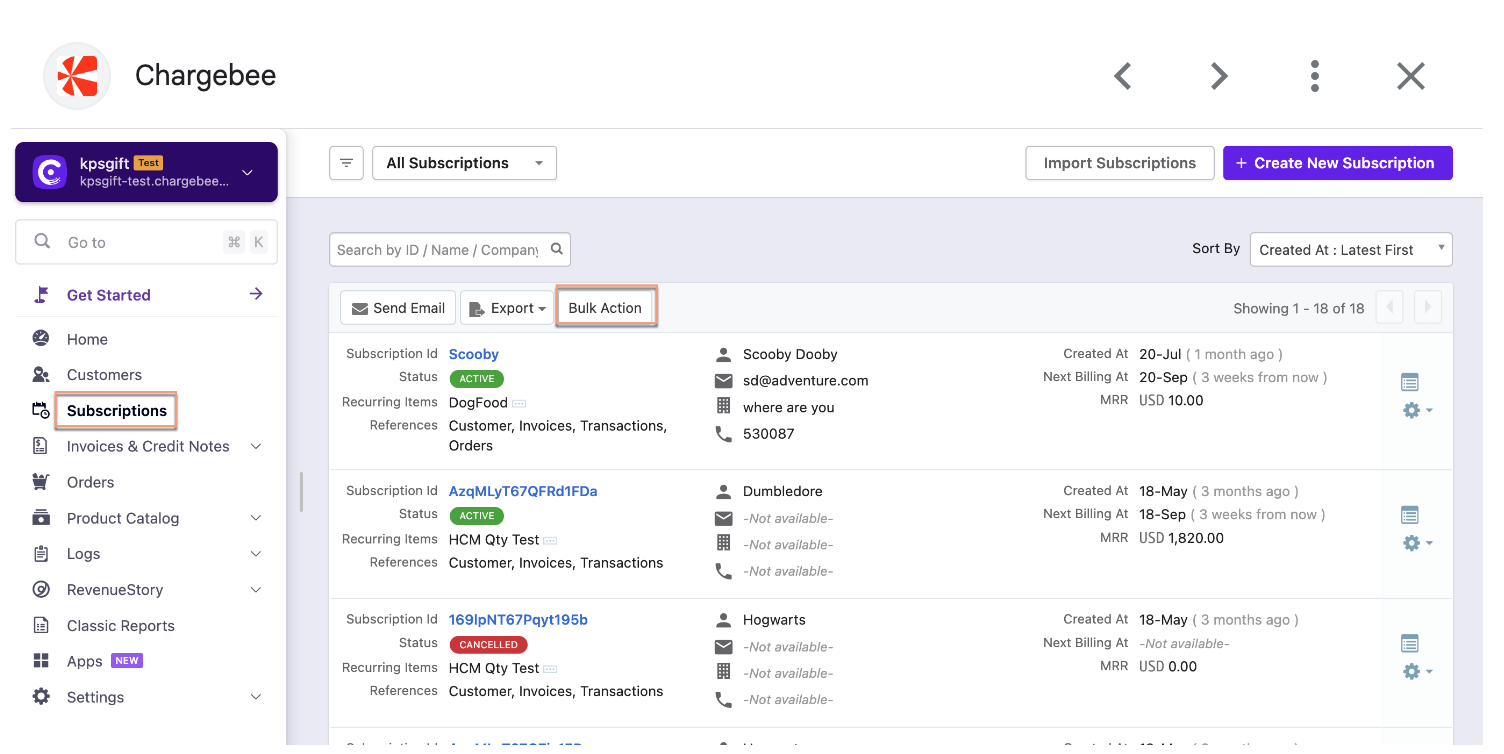The image size is (1504, 754).
Task: Expand the RevenueStory menu chevron
Action: pyautogui.click(x=256, y=590)
